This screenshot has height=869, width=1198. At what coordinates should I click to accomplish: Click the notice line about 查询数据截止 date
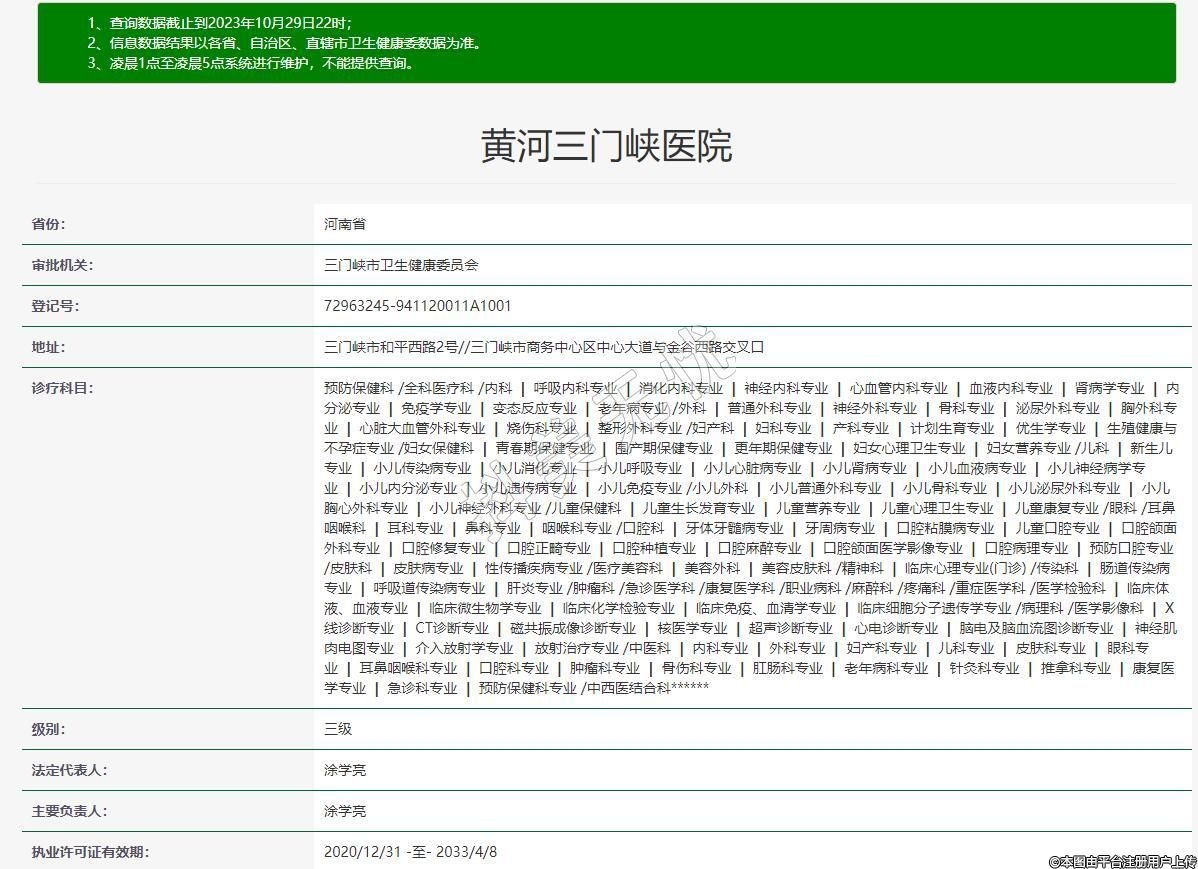coord(219,23)
